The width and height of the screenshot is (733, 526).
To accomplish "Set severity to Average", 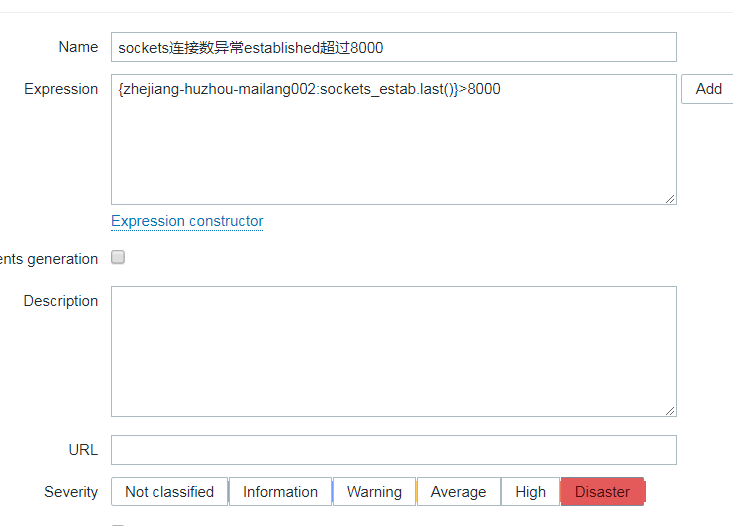I will pos(458,491).
